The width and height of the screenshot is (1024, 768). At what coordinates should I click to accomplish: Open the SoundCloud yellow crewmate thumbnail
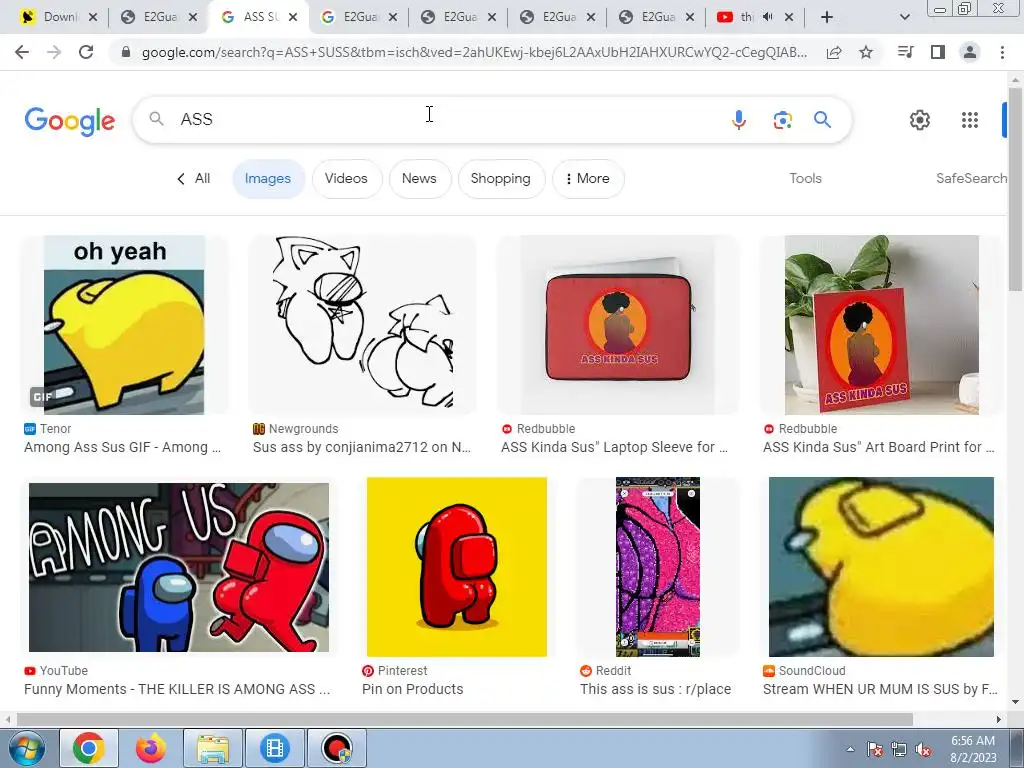(881, 567)
